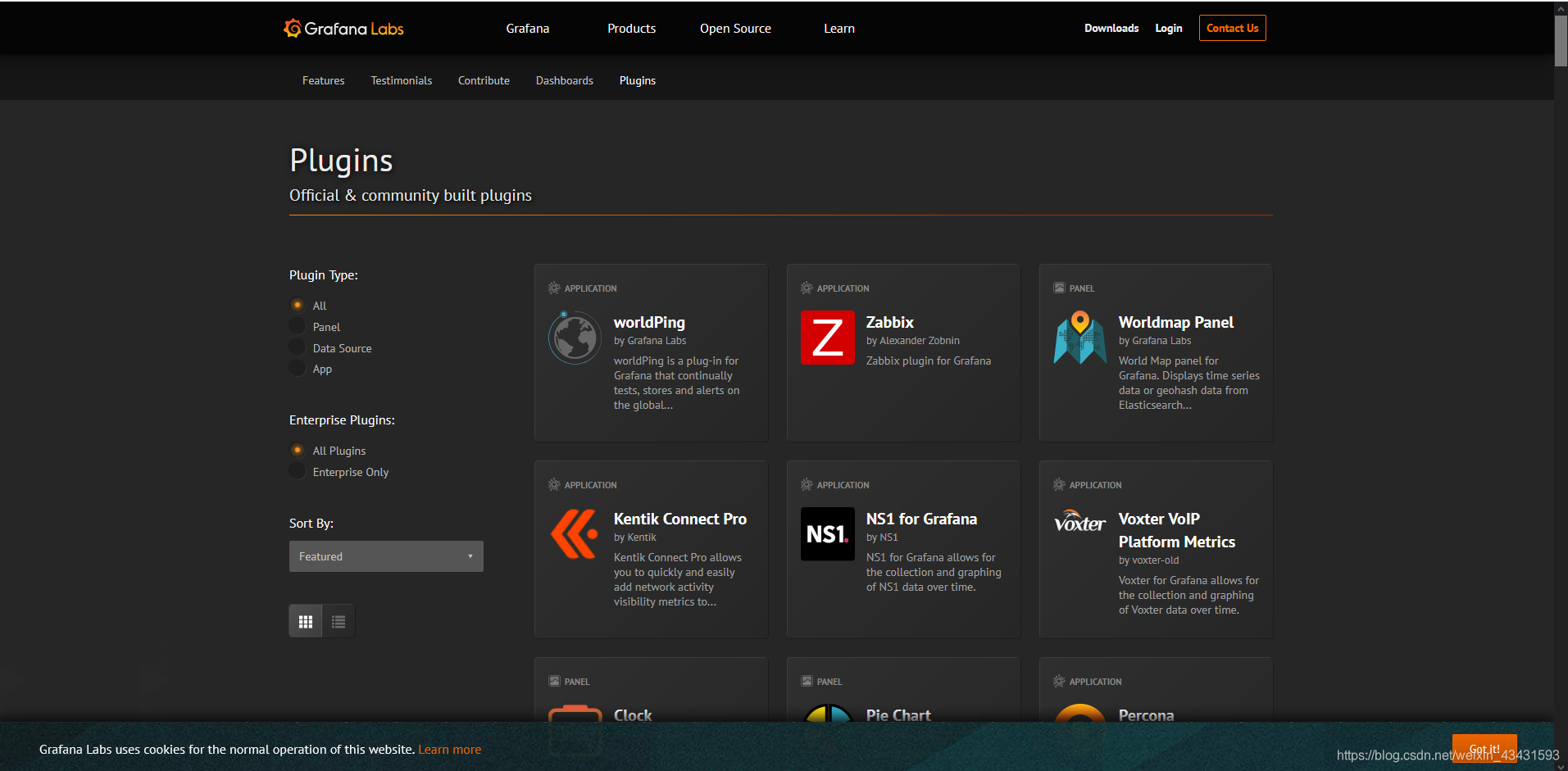The height and width of the screenshot is (771, 1568).
Task: Open the Worldmap Panel title
Action: click(1175, 323)
